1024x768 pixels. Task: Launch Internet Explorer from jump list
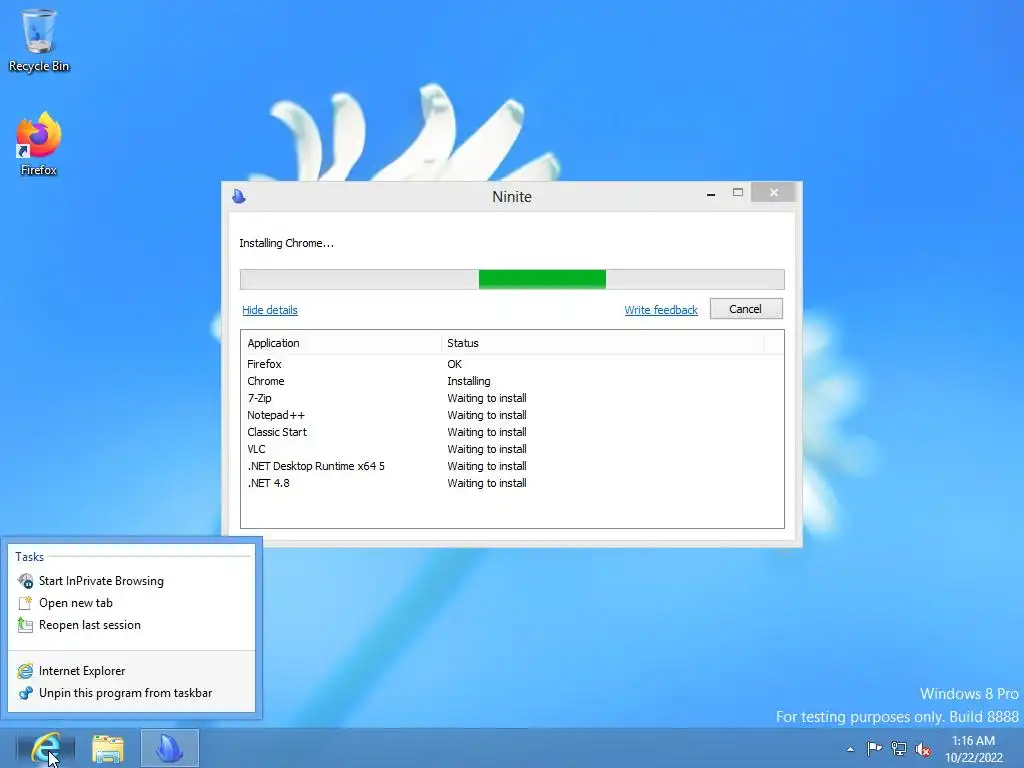(x=131, y=671)
